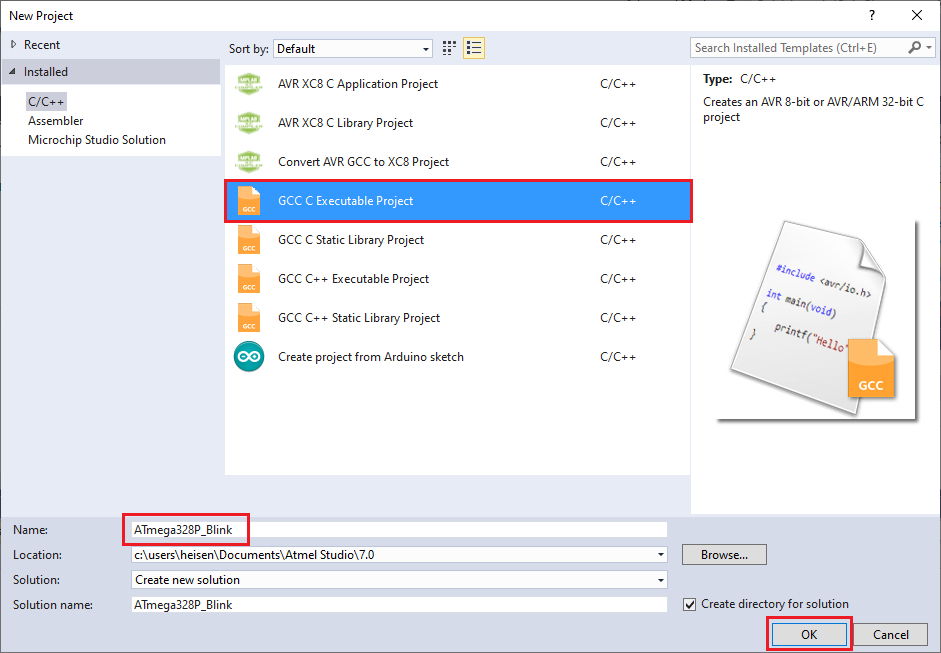Viewport: 941px width, 653px height.
Task: Expand the Recent tree node
Action: 13,44
